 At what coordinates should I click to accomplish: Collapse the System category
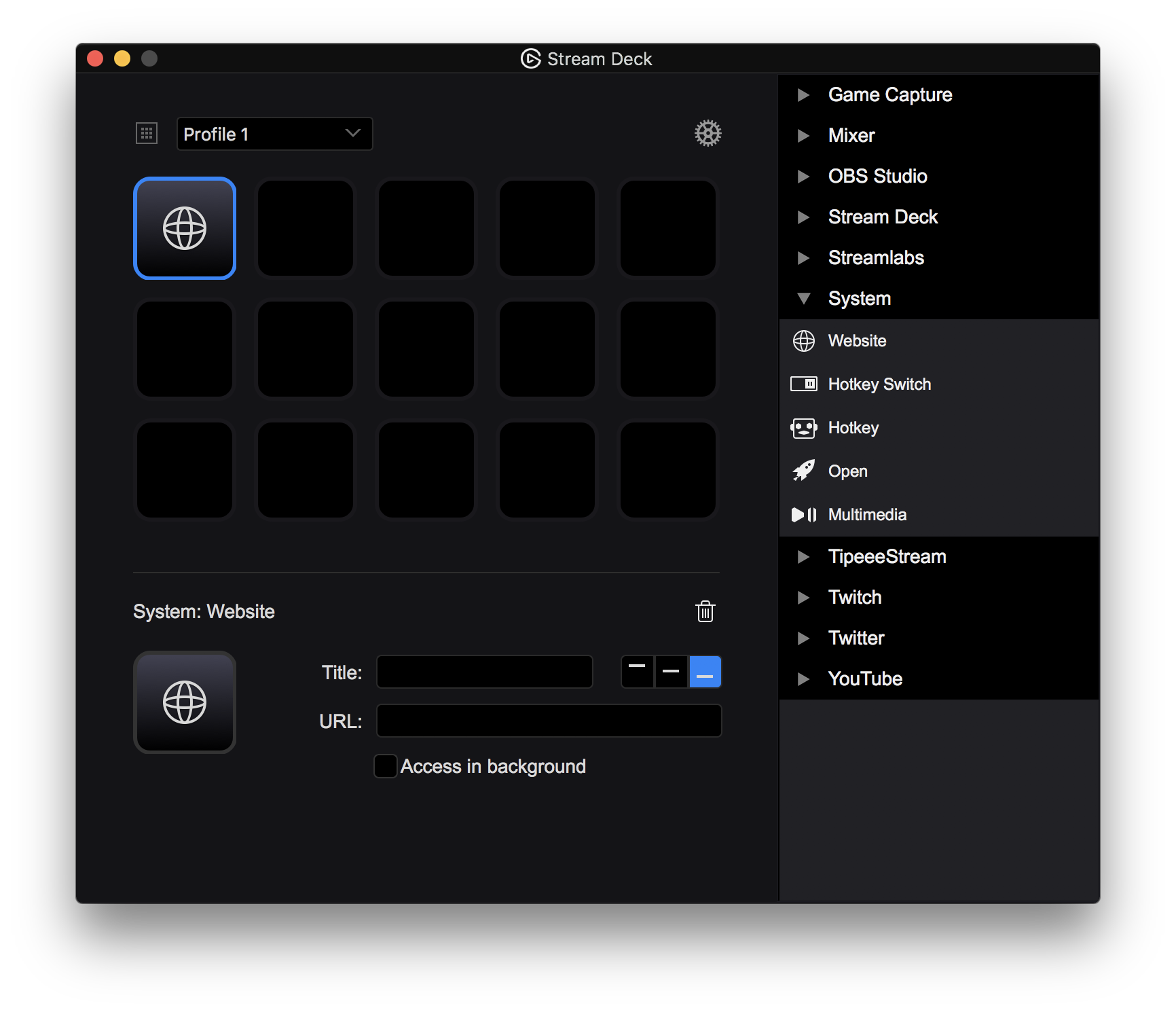coord(804,299)
